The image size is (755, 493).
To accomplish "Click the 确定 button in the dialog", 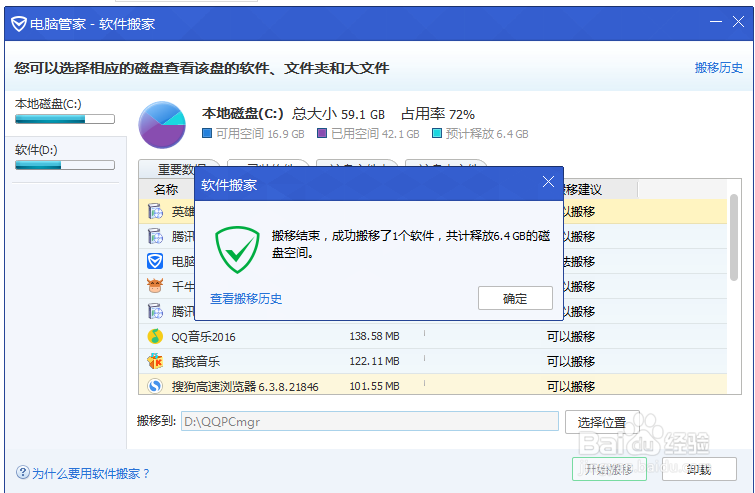I will point(515,298).
